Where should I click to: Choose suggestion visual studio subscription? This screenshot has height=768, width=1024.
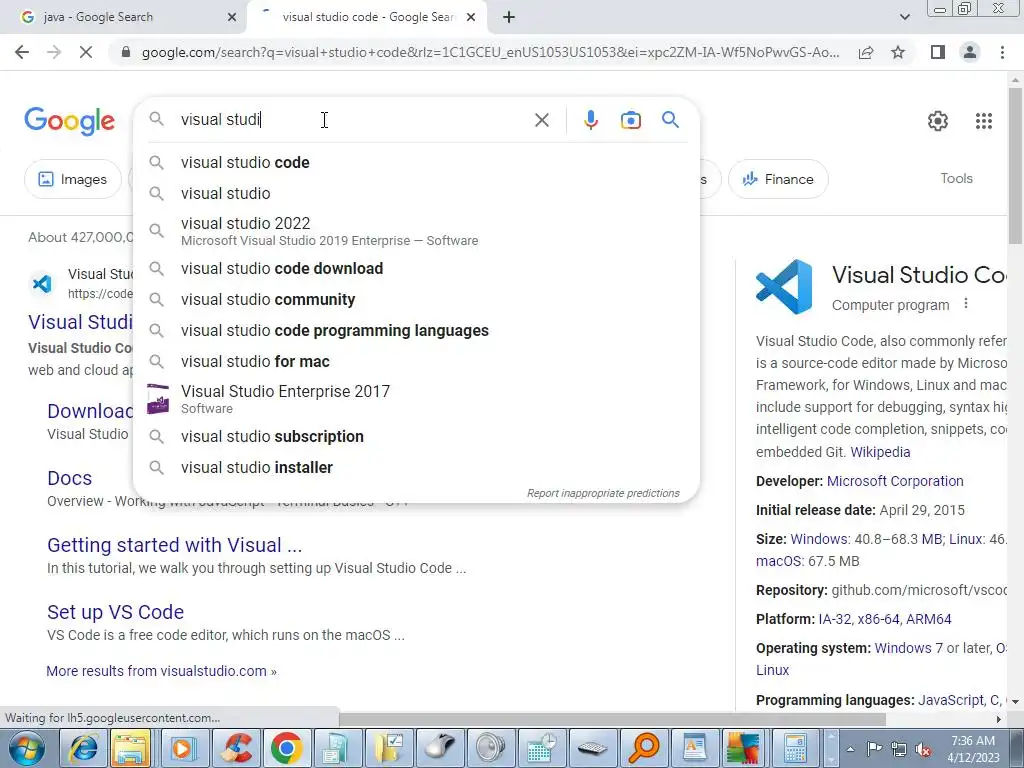point(416,436)
